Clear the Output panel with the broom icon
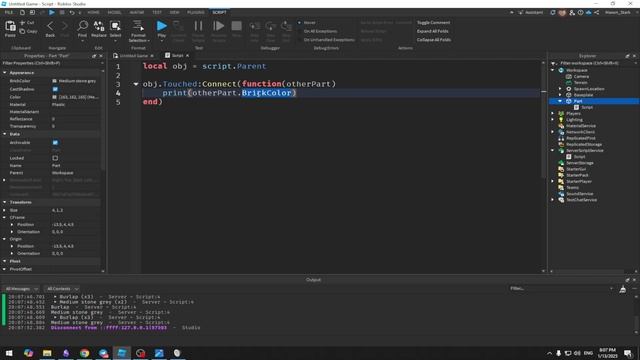The width and height of the screenshot is (640, 360). point(622,289)
